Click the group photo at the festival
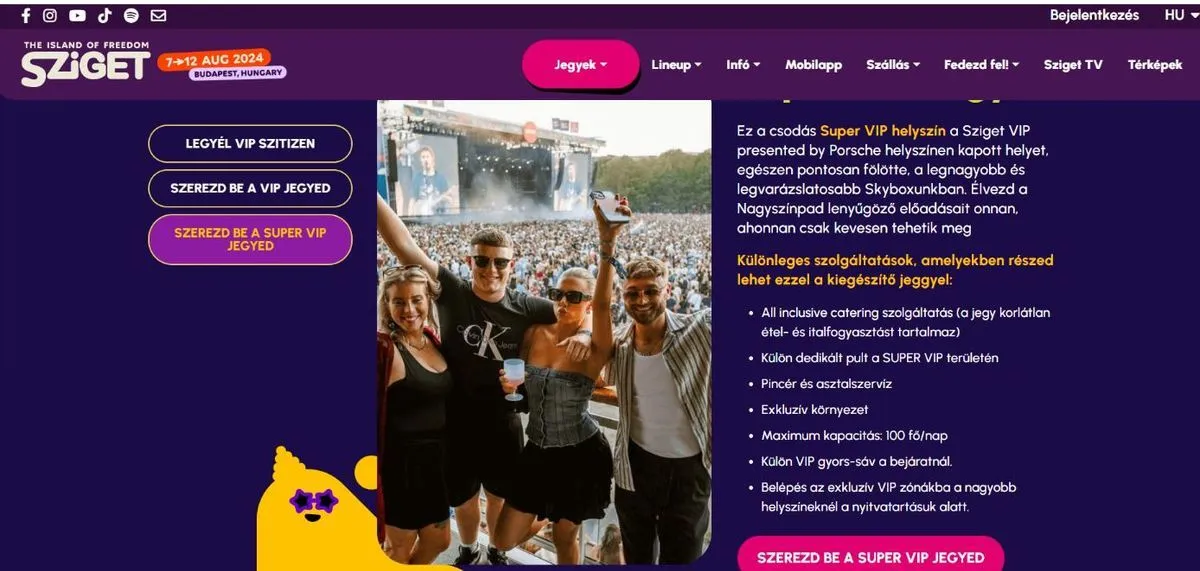This screenshot has width=1200, height=571. click(x=545, y=330)
